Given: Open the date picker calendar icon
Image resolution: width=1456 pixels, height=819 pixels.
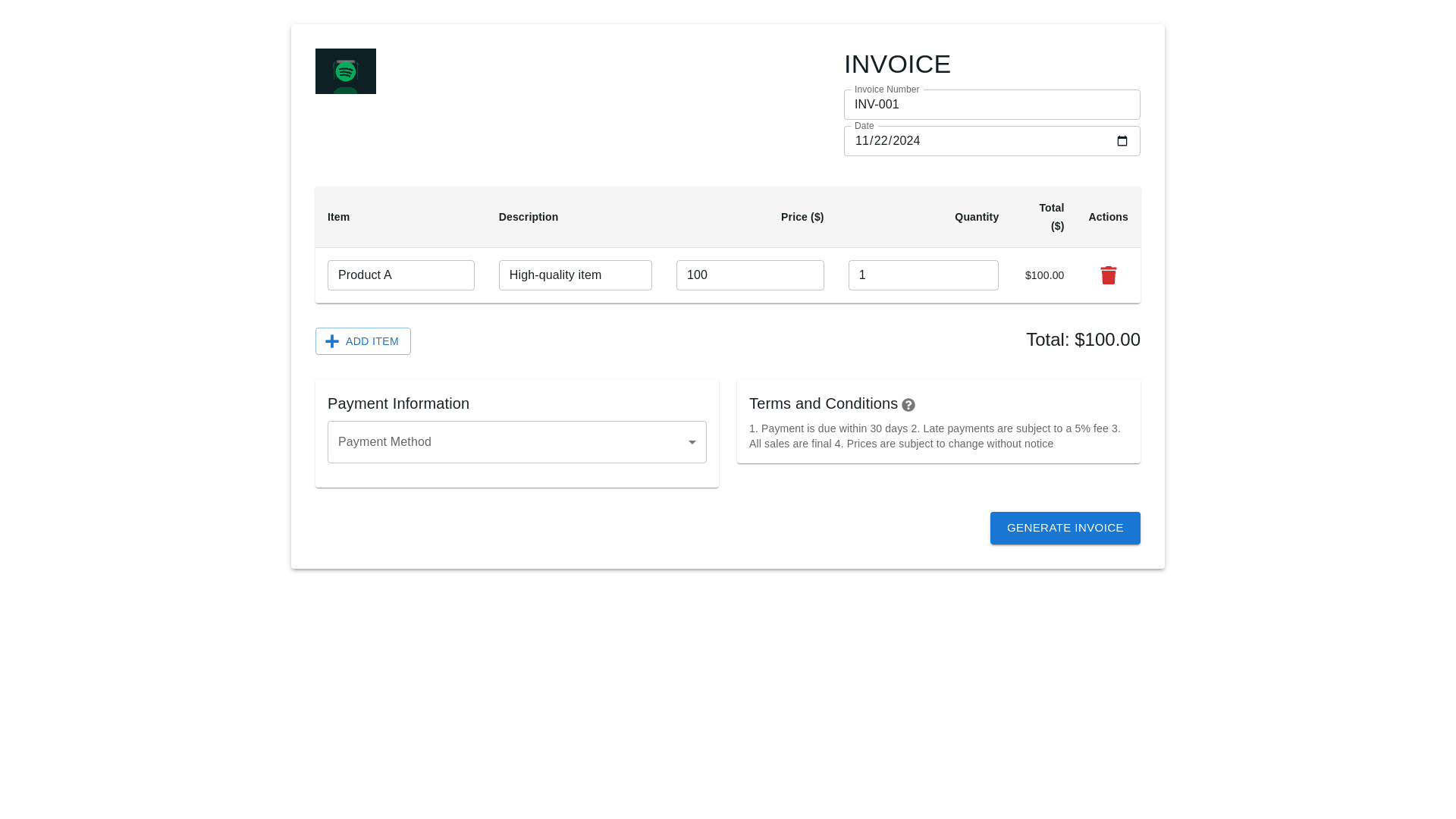Looking at the screenshot, I should click(x=1122, y=141).
